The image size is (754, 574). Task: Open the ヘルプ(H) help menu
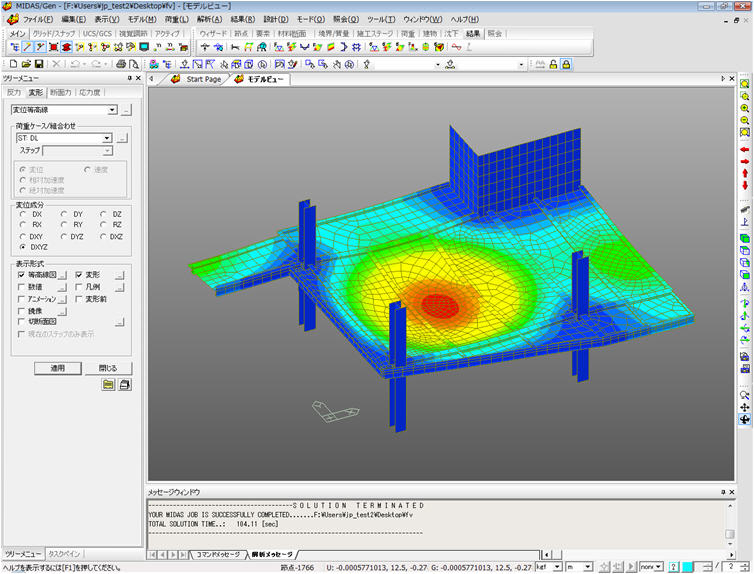pyautogui.click(x=465, y=19)
